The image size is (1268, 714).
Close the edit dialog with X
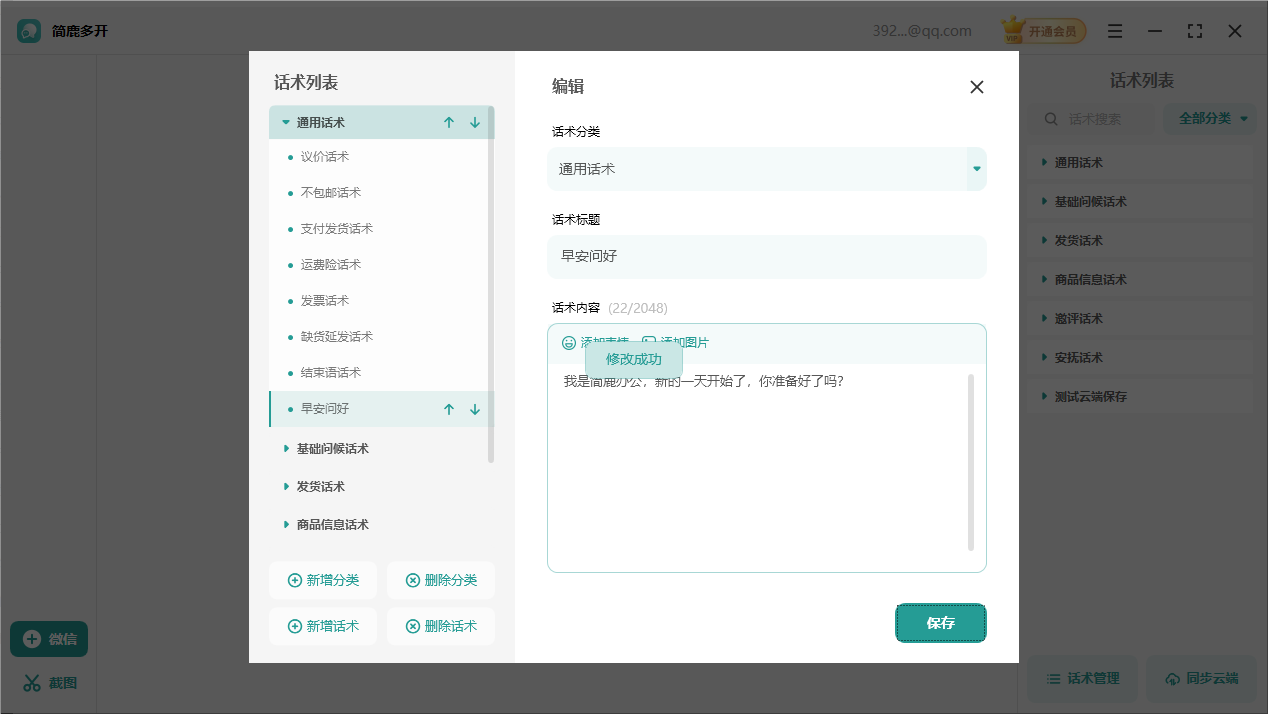coord(977,87)
